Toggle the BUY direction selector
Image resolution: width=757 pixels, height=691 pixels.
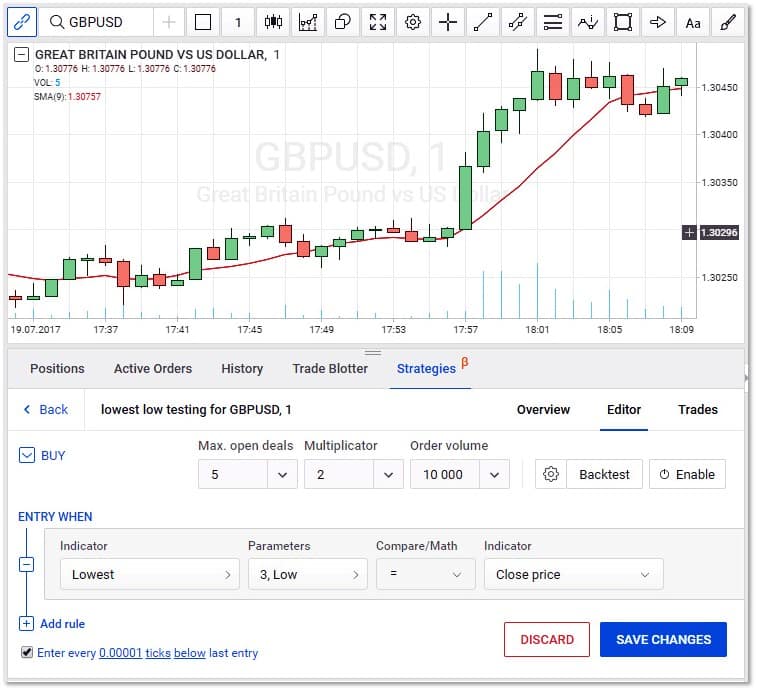pos(27,455)
